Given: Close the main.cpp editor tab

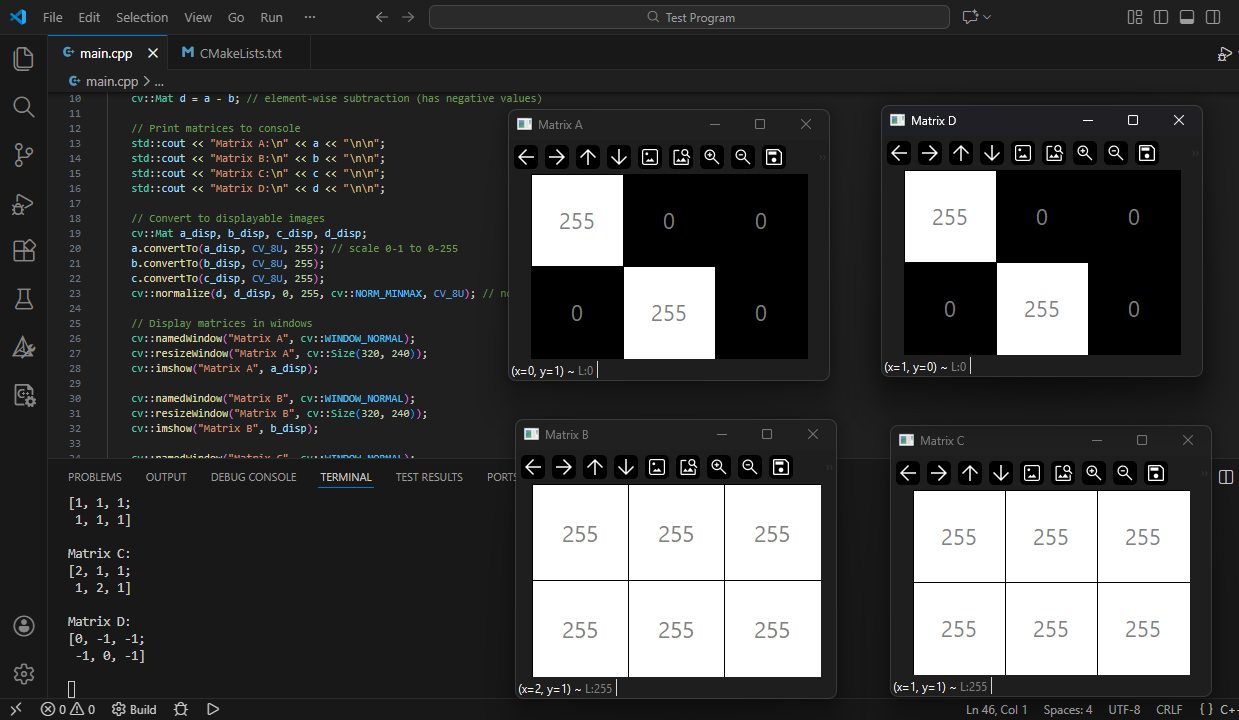Looking at the screenshot, I should pos(153,53).
